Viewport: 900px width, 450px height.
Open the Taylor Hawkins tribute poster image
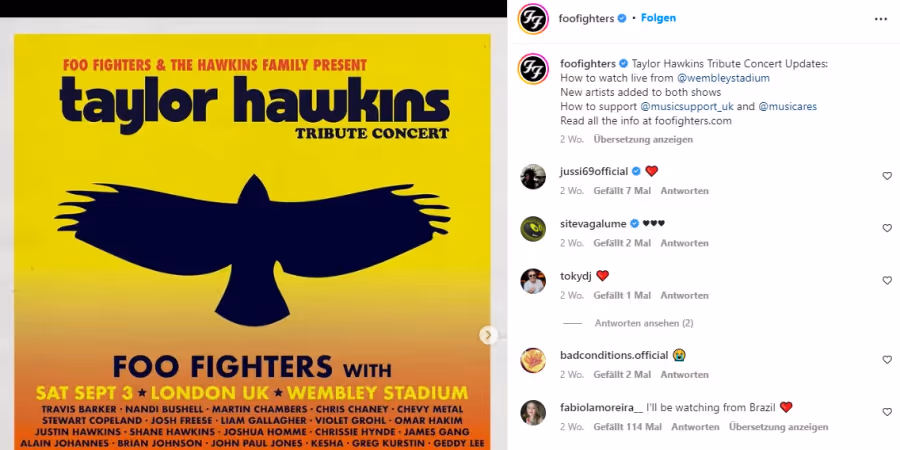coord(253,241)
